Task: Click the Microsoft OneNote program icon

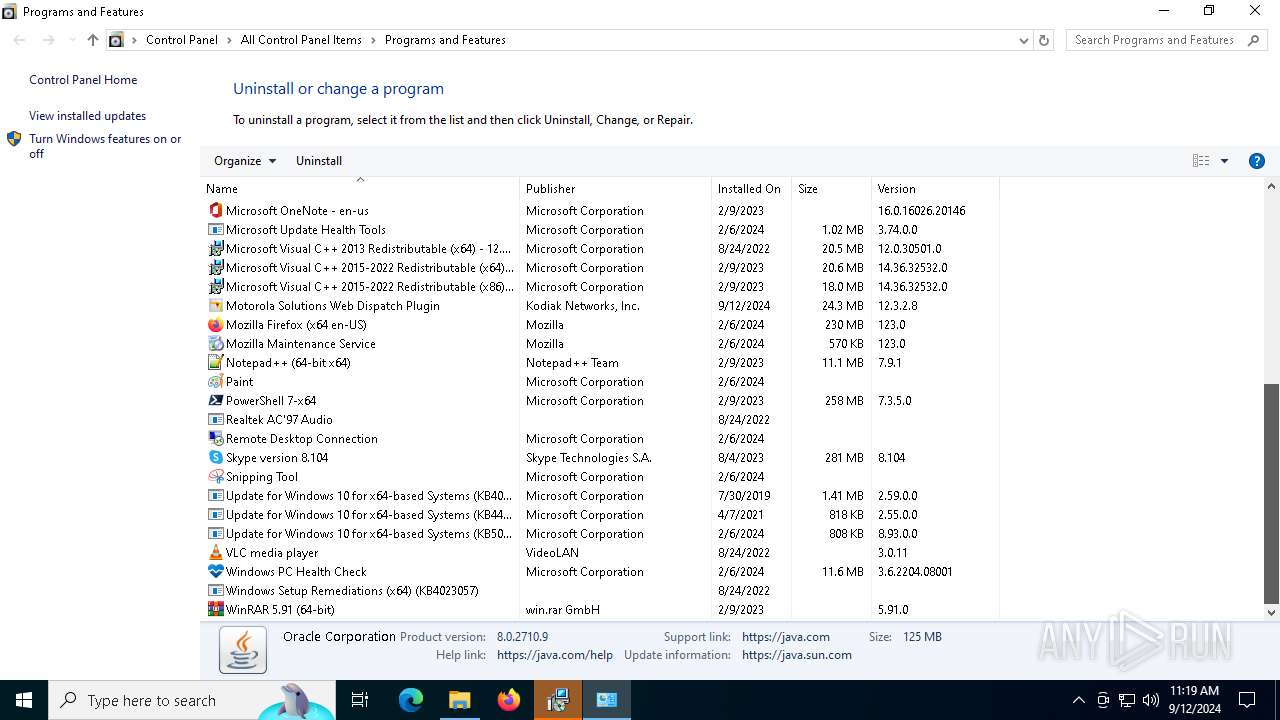Action: point(215,211)
